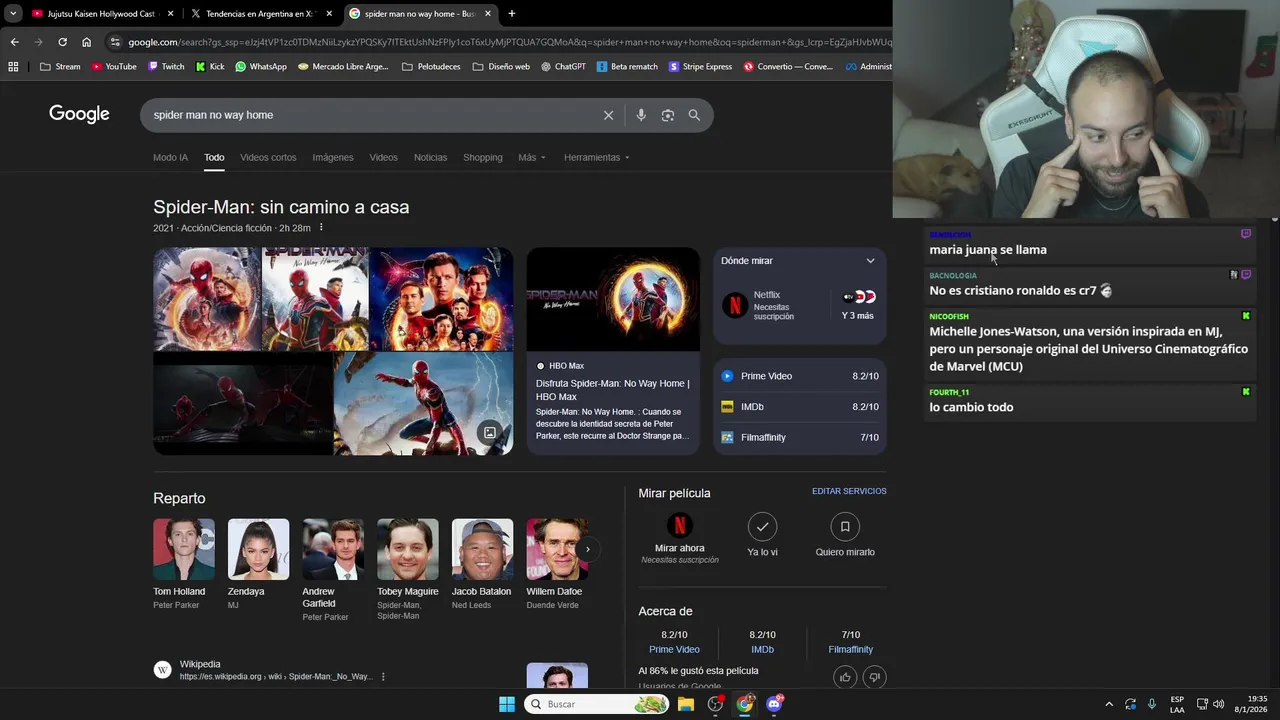Image resolution: width=1280 pixels, height=720 pixels.
Task: Open the IMDb 8.2/10 rating row
Action: pos(800,407)
